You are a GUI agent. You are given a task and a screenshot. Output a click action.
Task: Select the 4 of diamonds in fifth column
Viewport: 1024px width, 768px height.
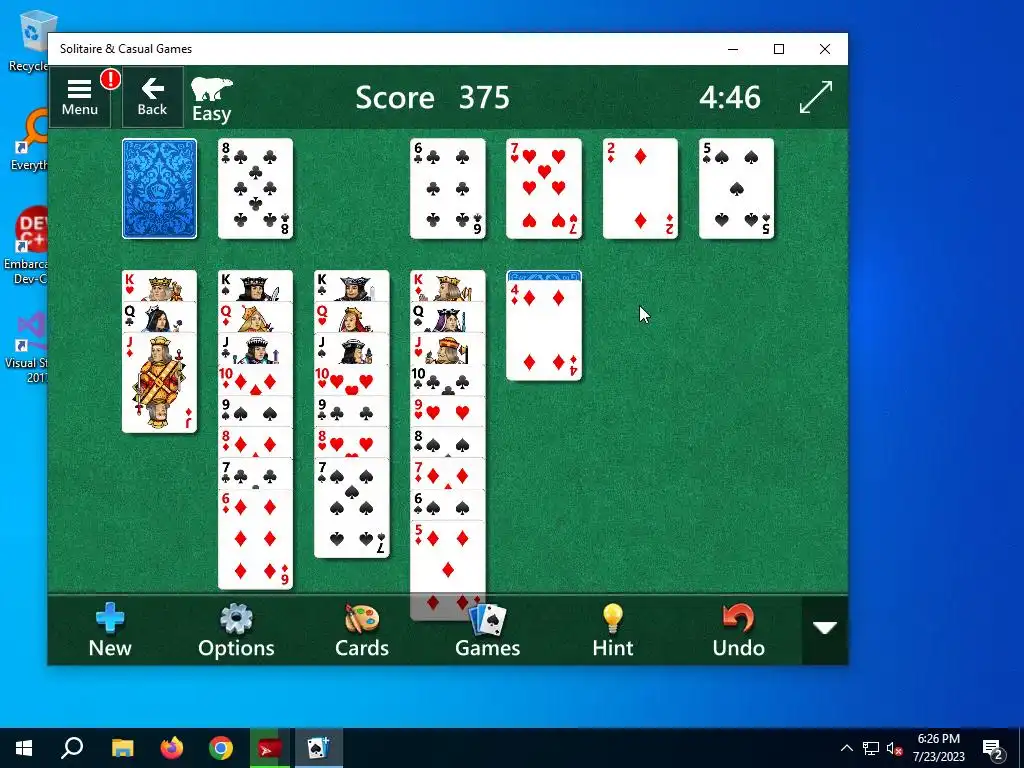544,330
